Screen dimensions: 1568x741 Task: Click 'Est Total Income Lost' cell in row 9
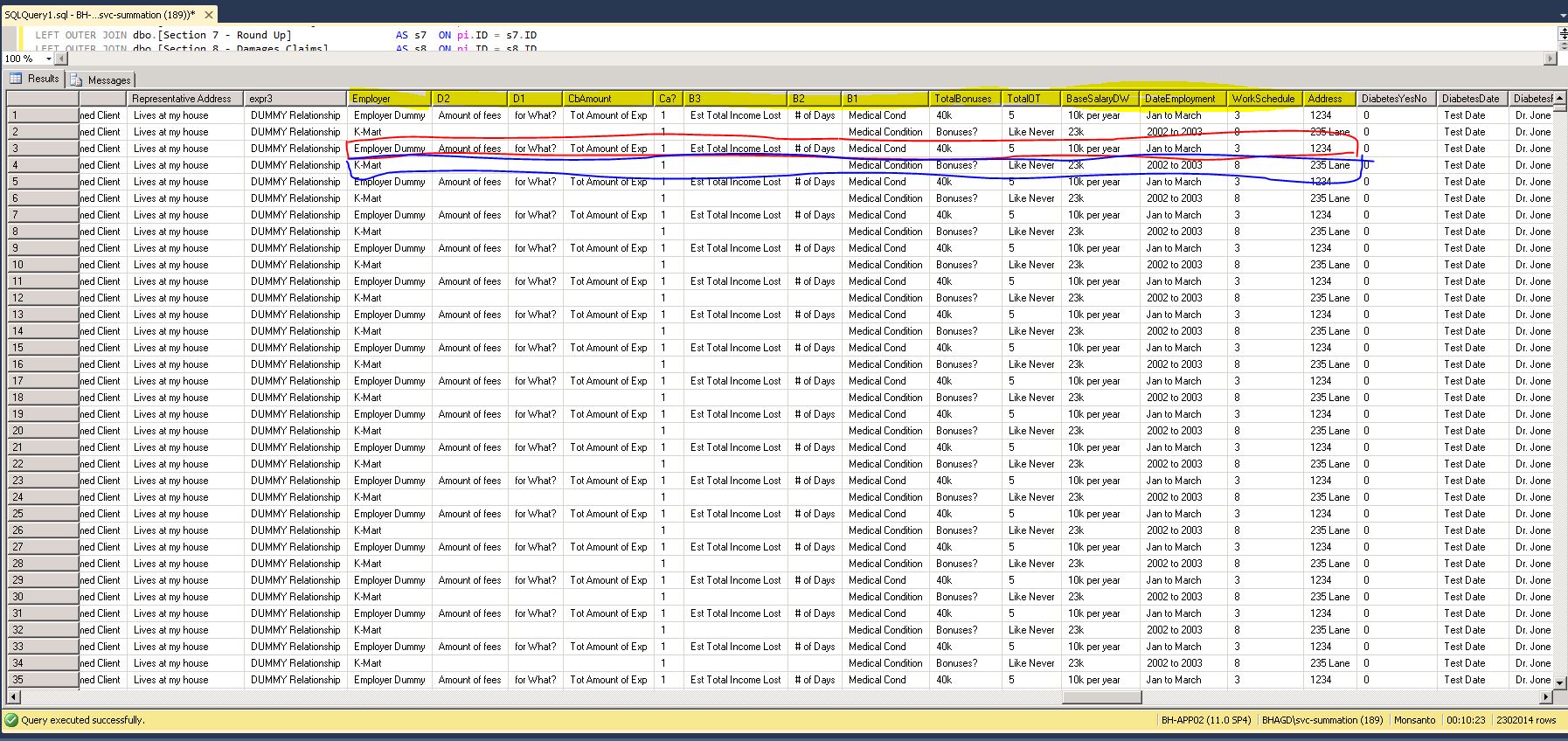pos(735,248)
